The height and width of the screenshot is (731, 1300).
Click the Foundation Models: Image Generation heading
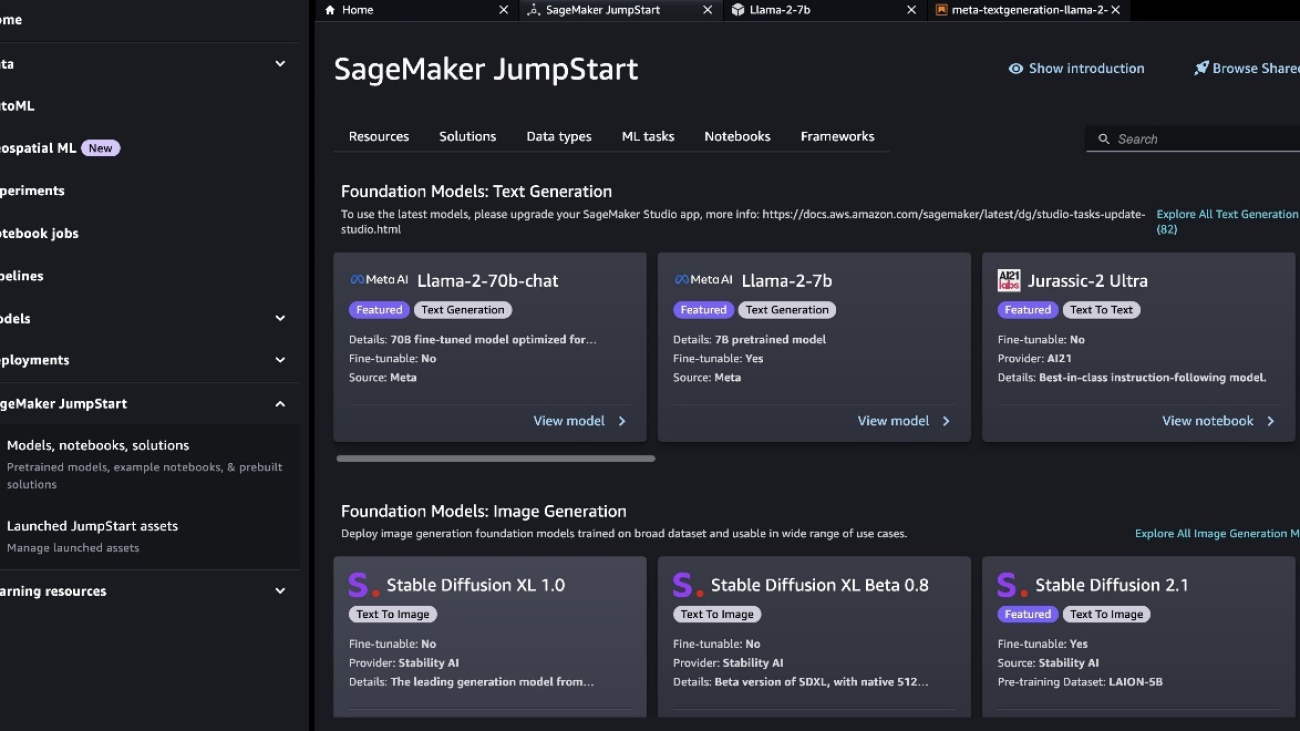484,511
